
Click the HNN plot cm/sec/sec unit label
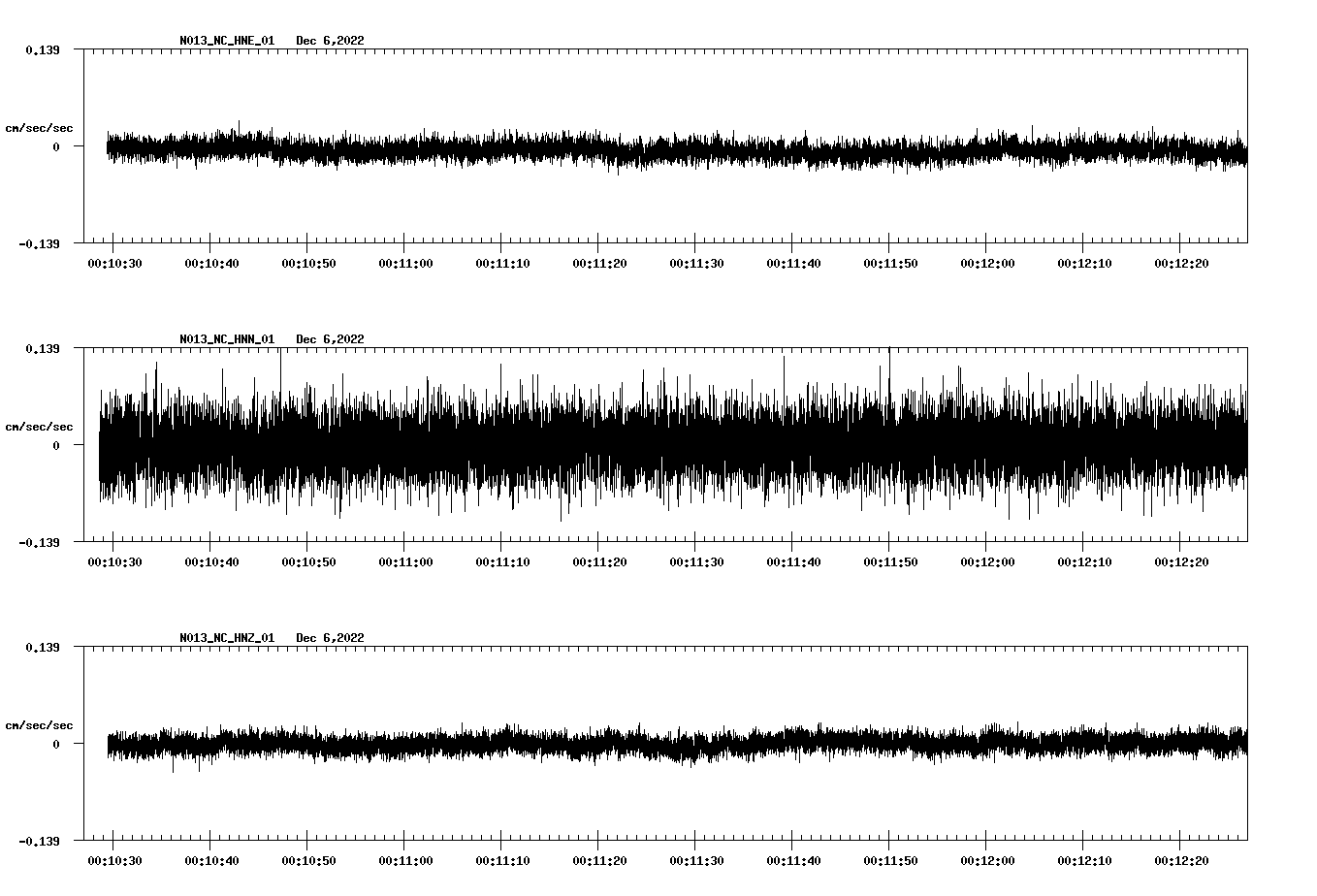tap(40, 427)
